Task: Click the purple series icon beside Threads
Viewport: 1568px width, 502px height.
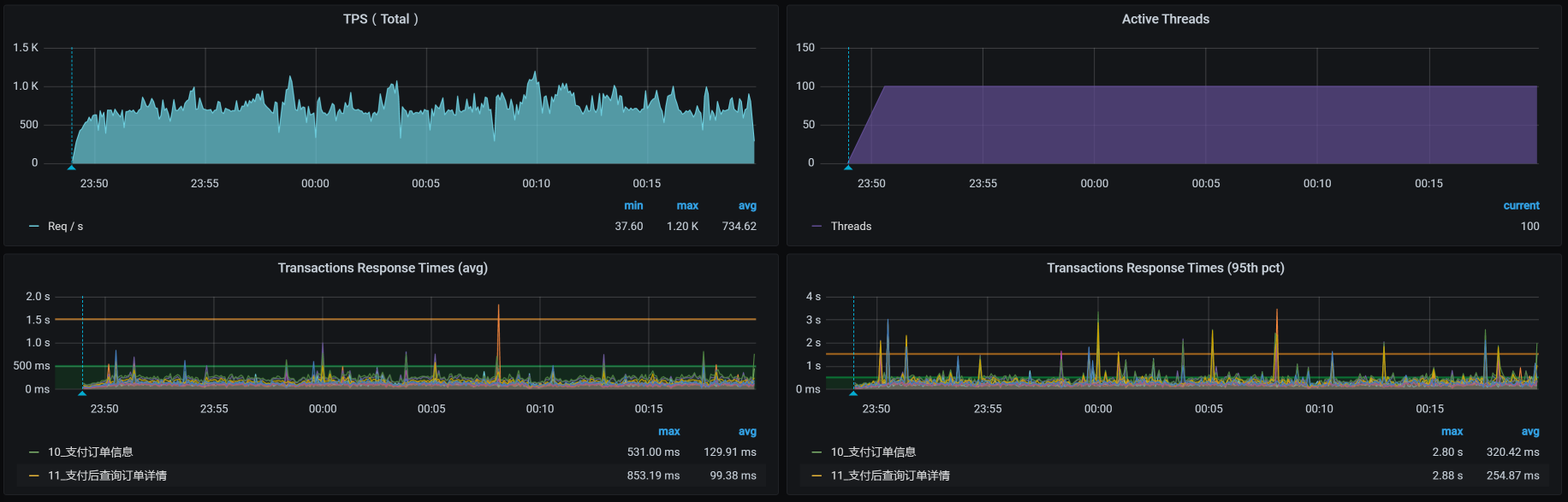Action: click(817, 227)
